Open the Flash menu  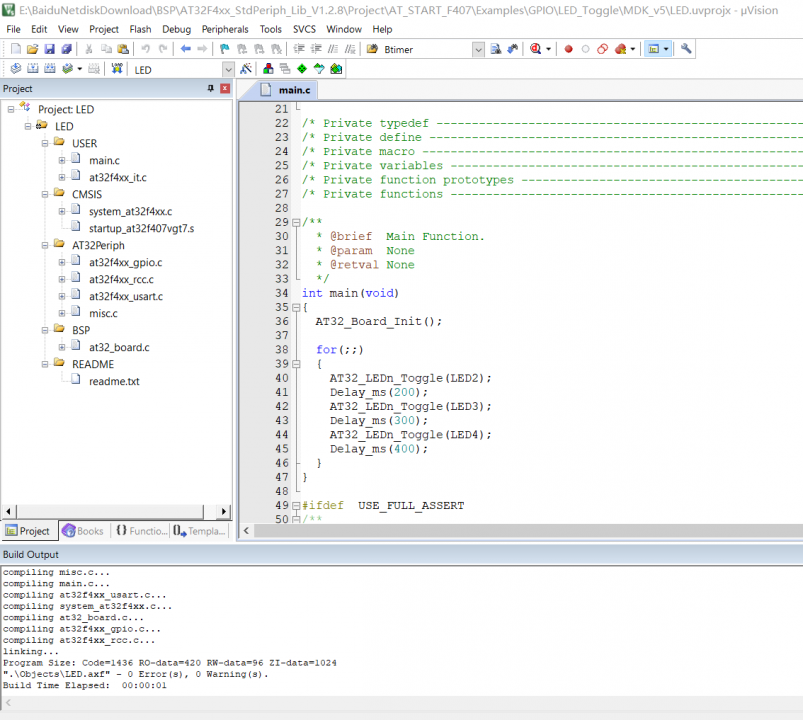[x=140, y=29]
